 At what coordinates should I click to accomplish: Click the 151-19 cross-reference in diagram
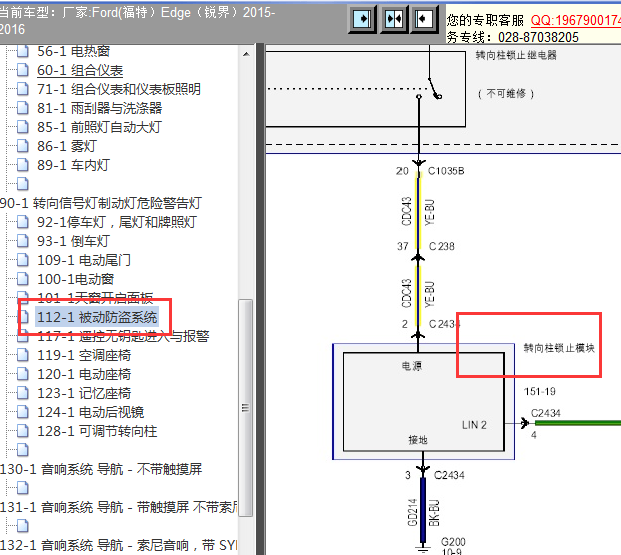click(539, 391)
